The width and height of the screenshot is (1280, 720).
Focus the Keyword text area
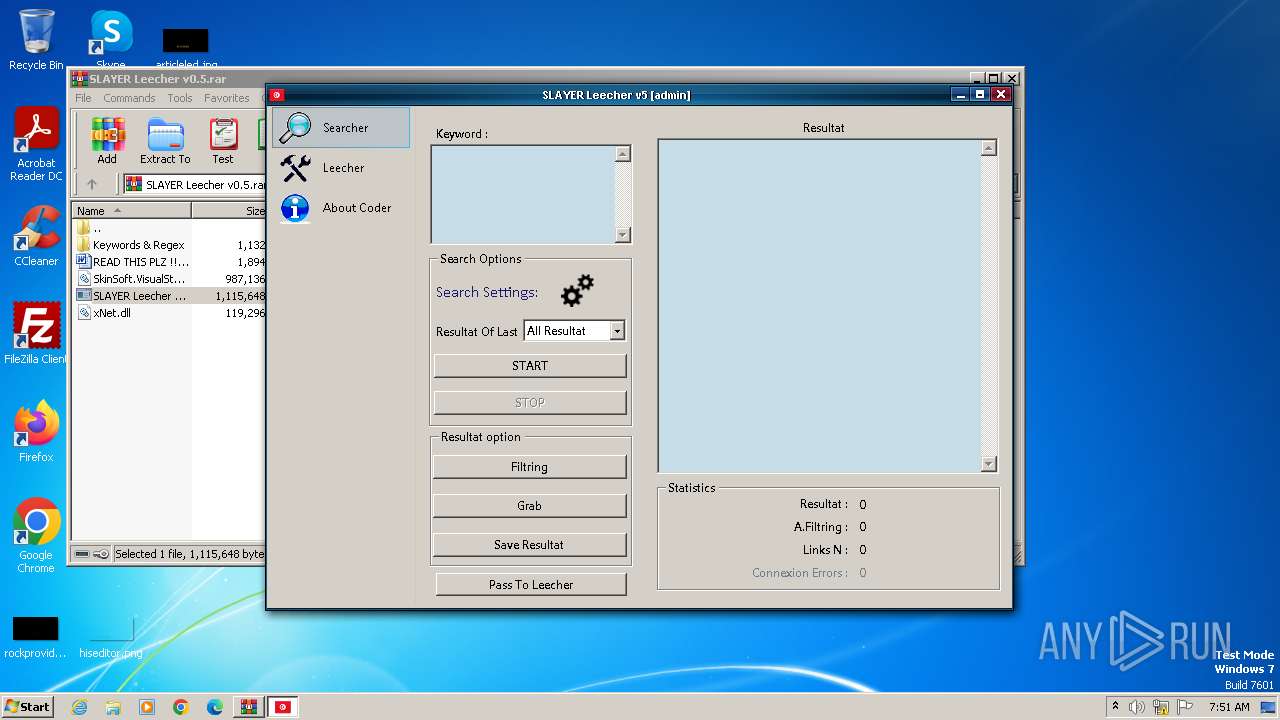(523, 194)
